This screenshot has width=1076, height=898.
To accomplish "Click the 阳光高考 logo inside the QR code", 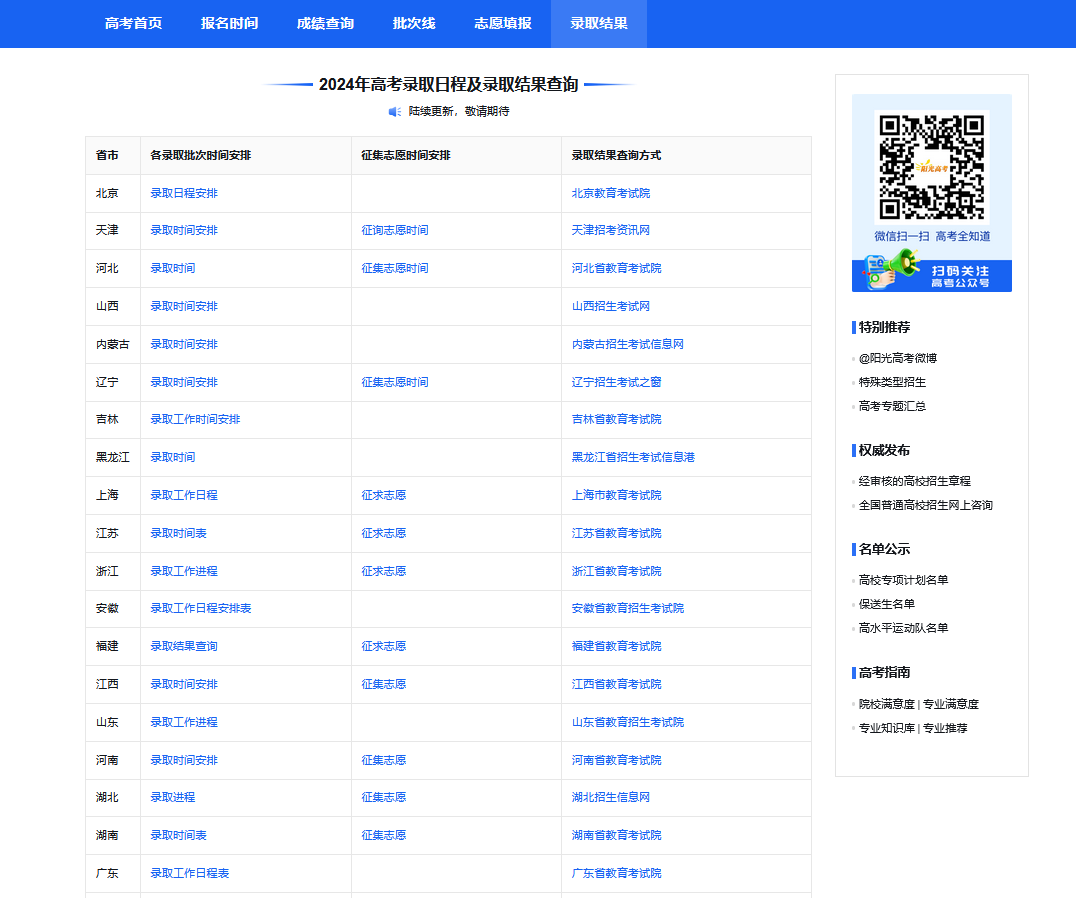I will (930, 165).
